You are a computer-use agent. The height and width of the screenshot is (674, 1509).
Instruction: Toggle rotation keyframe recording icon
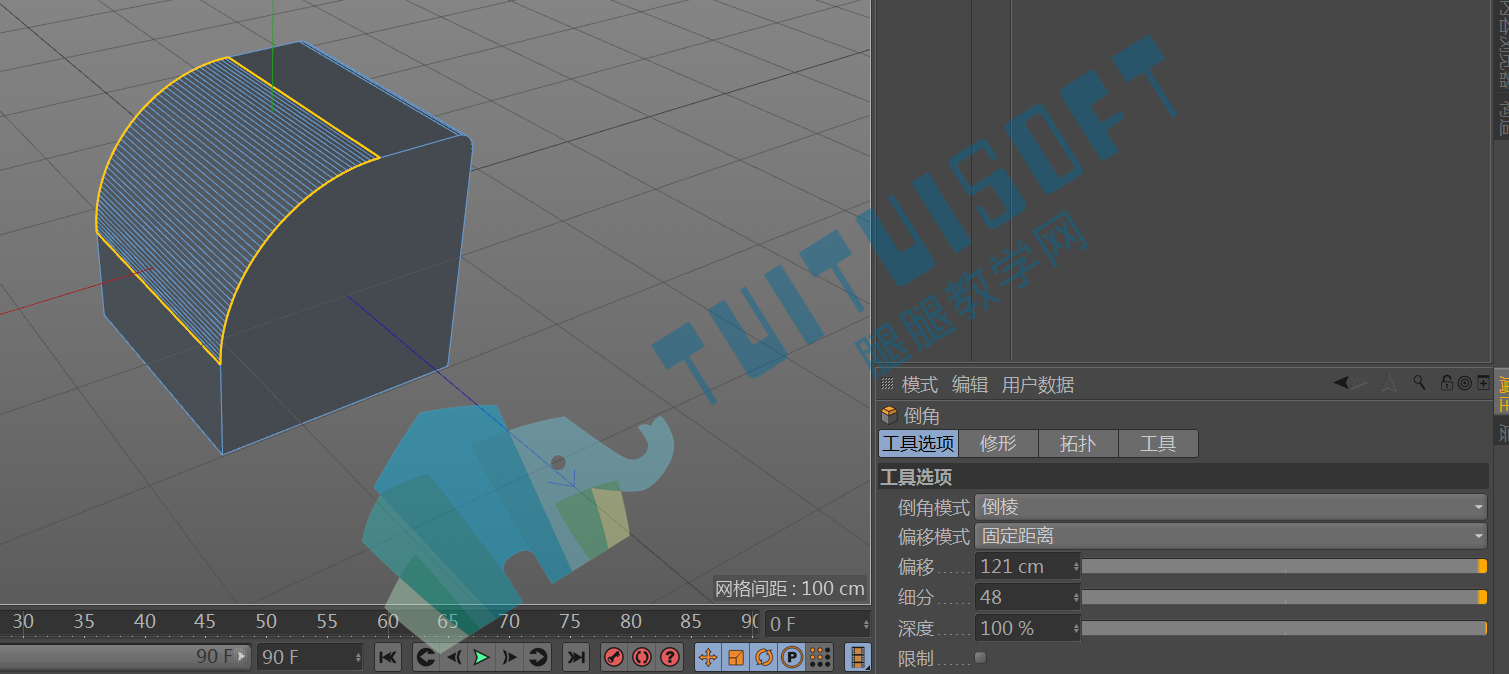point(764,657)
